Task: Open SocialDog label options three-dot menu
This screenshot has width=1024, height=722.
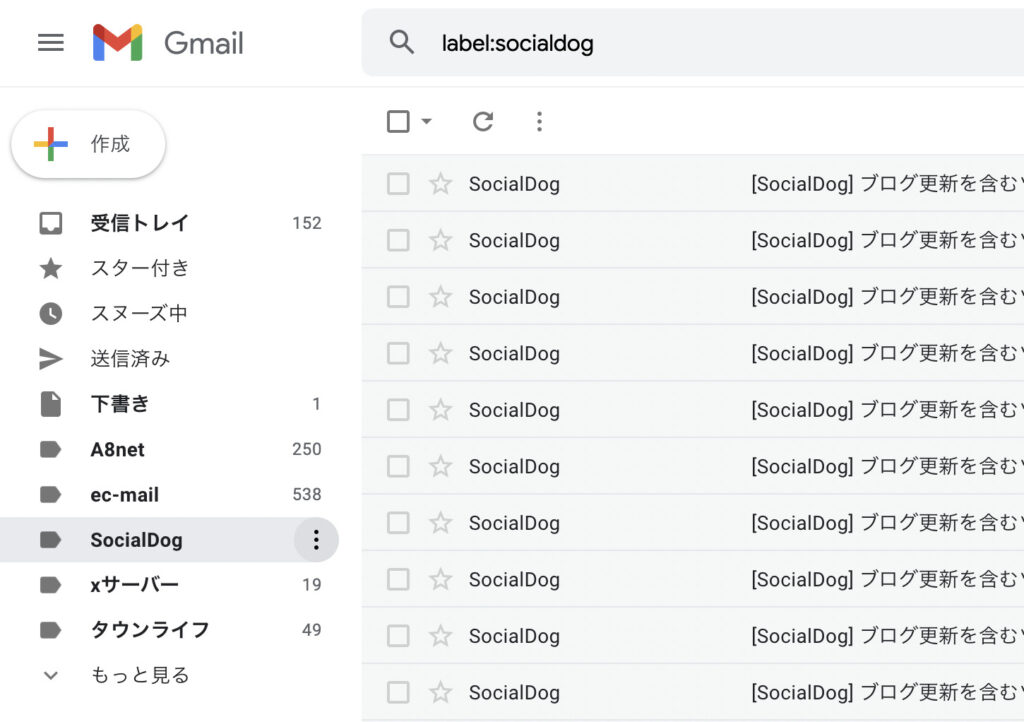Action: coord(316,540)
